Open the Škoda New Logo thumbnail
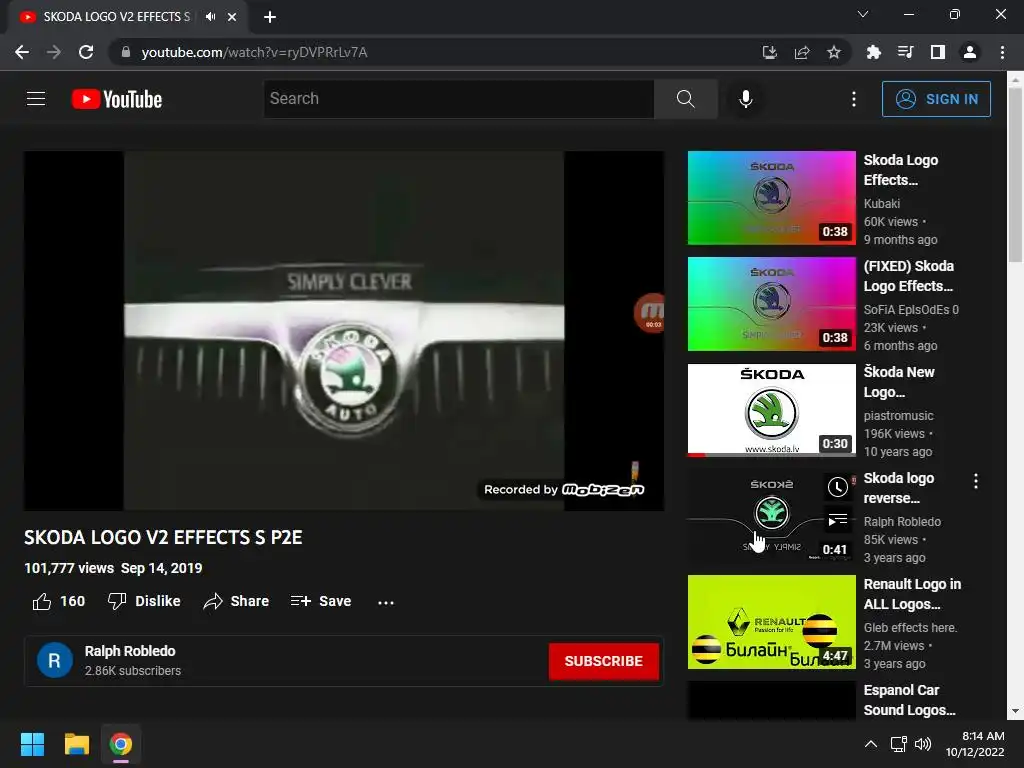The height and width of the screenshot is (768, 1024). (771, 410)
